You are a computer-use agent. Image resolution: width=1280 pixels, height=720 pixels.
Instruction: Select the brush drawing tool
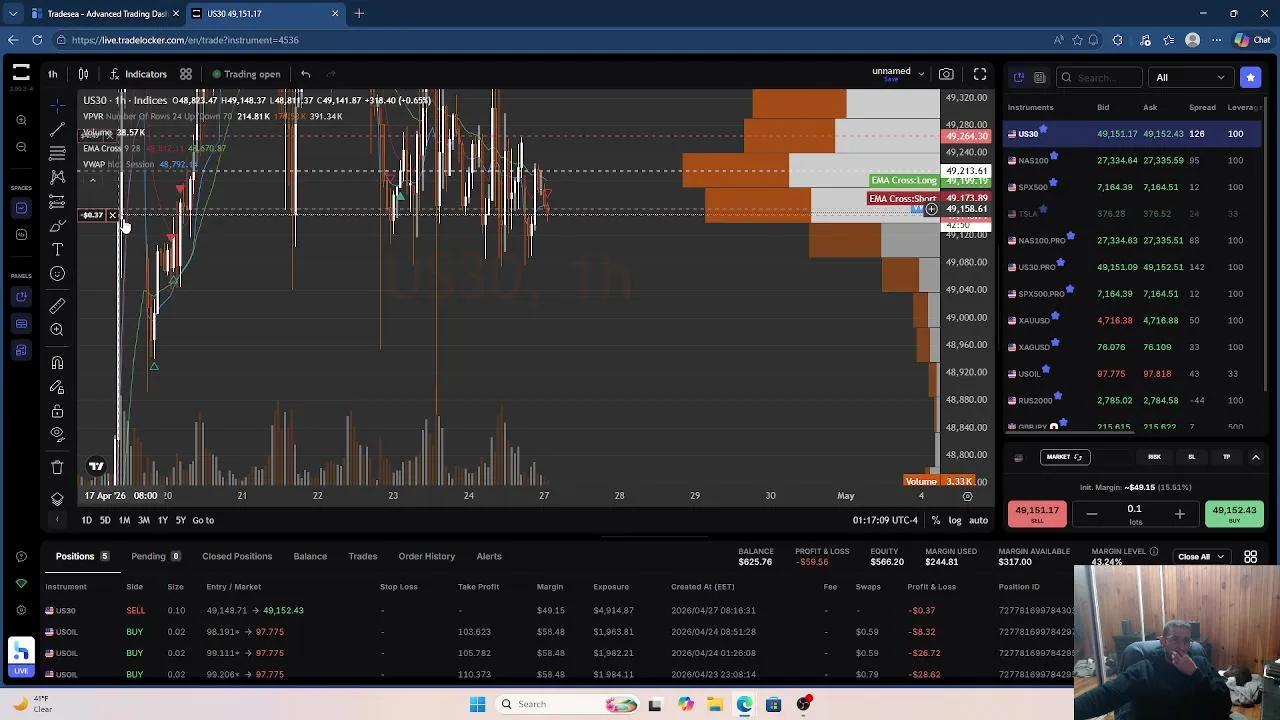tap(57, 225)
